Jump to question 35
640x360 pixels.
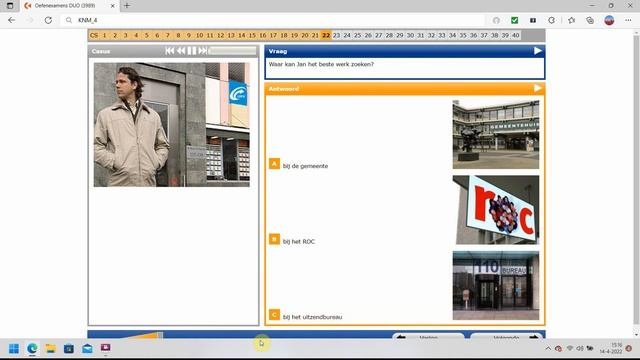tap(463, 36)
